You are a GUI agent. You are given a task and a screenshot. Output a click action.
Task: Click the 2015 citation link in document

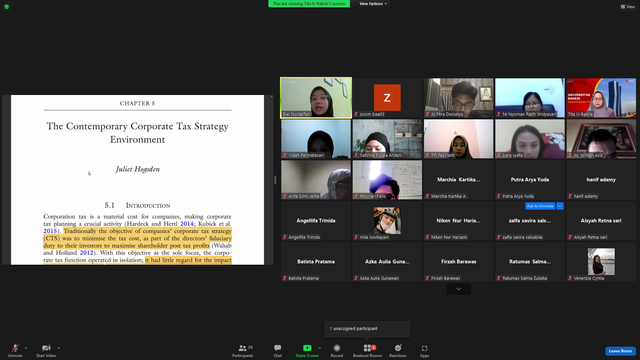click(50, 231)
